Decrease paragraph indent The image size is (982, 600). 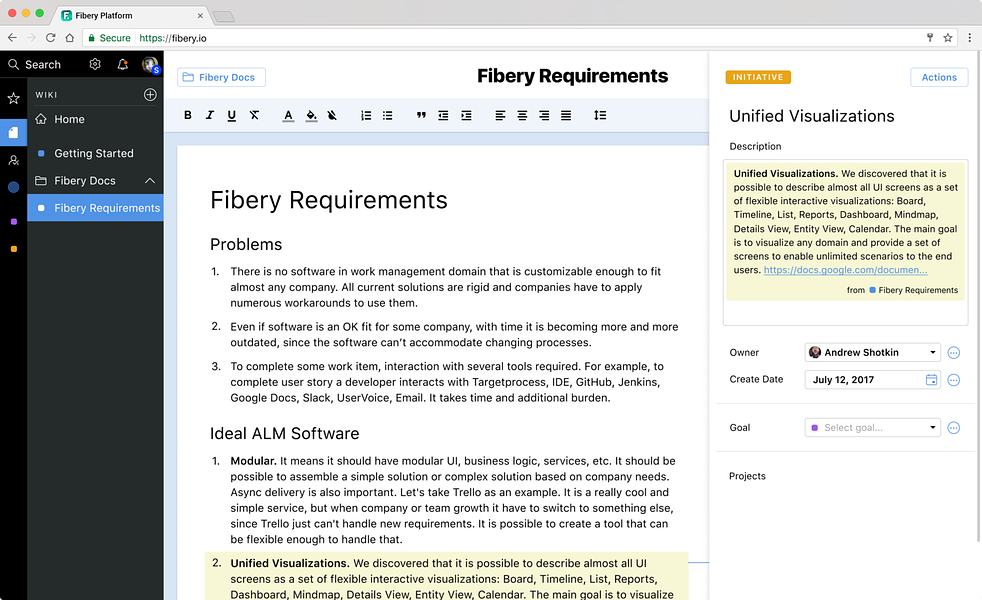[443, 115]
